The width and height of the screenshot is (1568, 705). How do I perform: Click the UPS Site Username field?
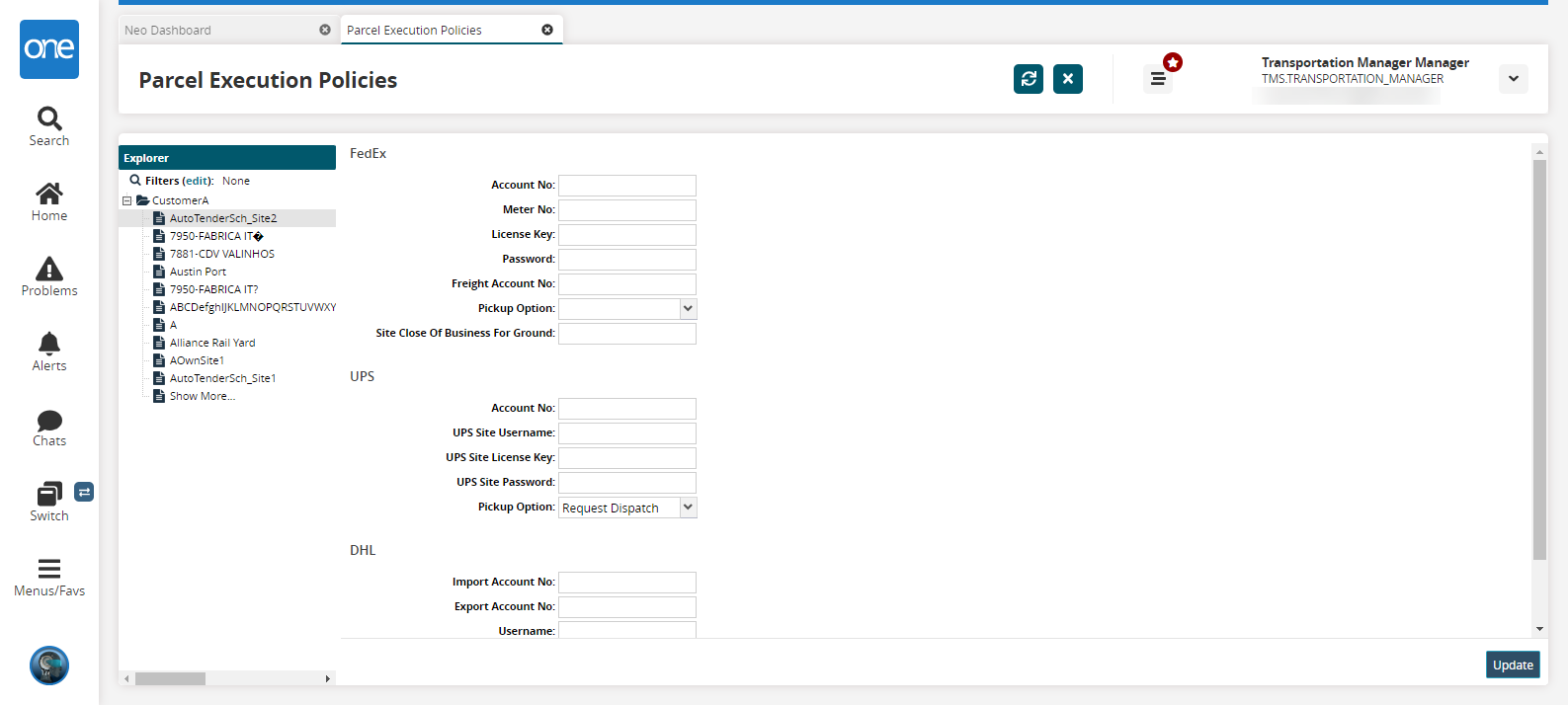[627, 433]
